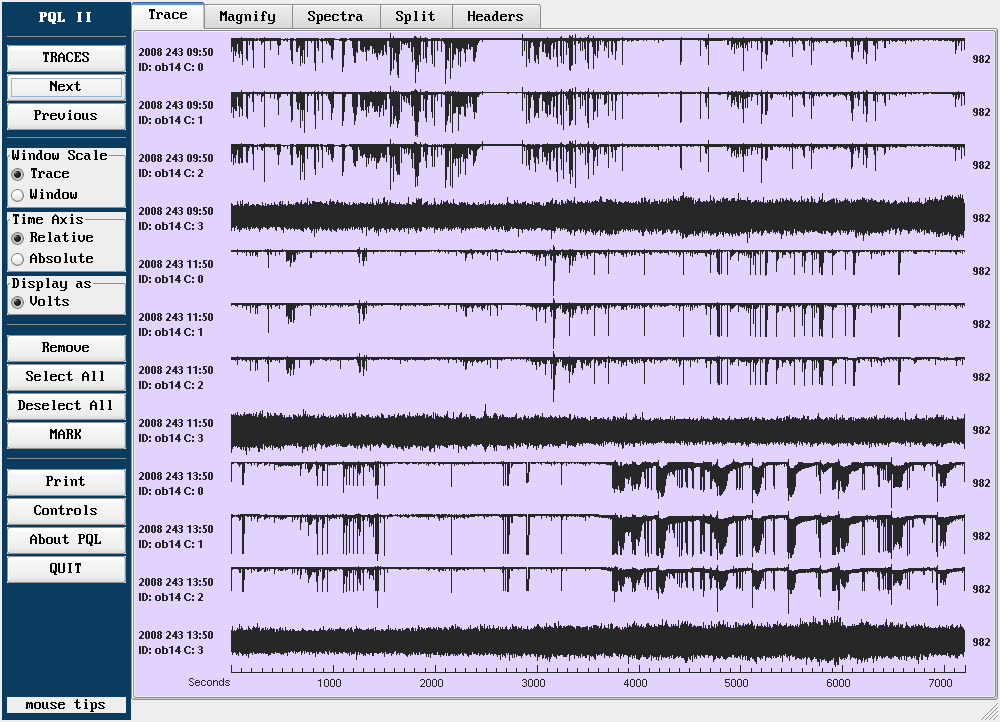Choose Volts display option
The height and width of the screenshot is (722, 1000).
18,302
